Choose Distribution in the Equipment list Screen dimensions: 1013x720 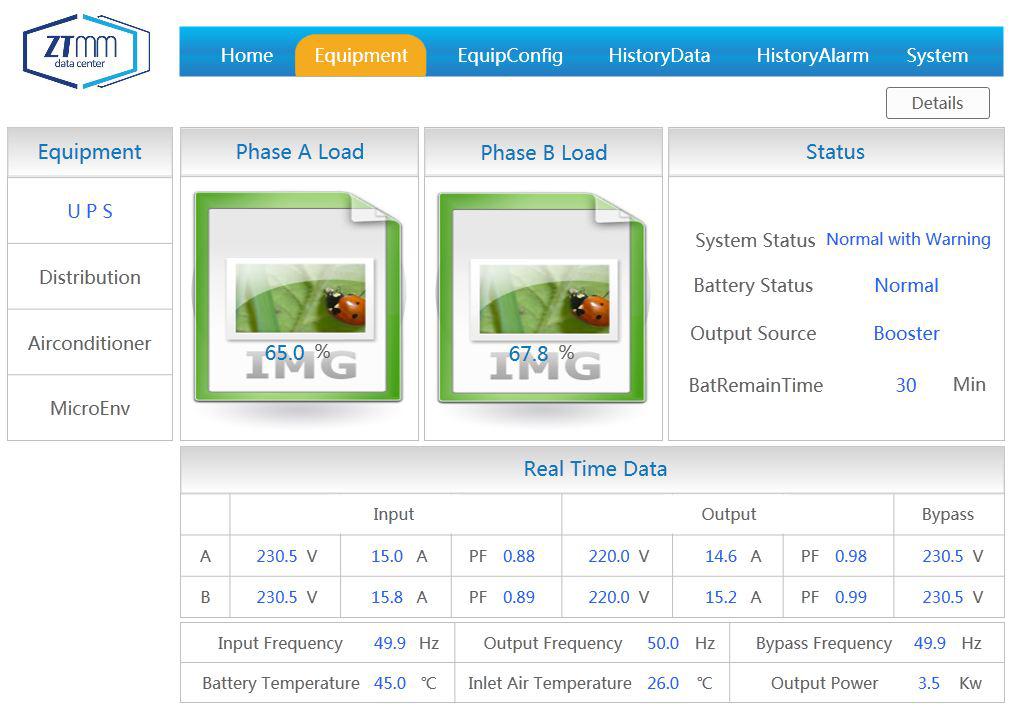click(90, 277)
